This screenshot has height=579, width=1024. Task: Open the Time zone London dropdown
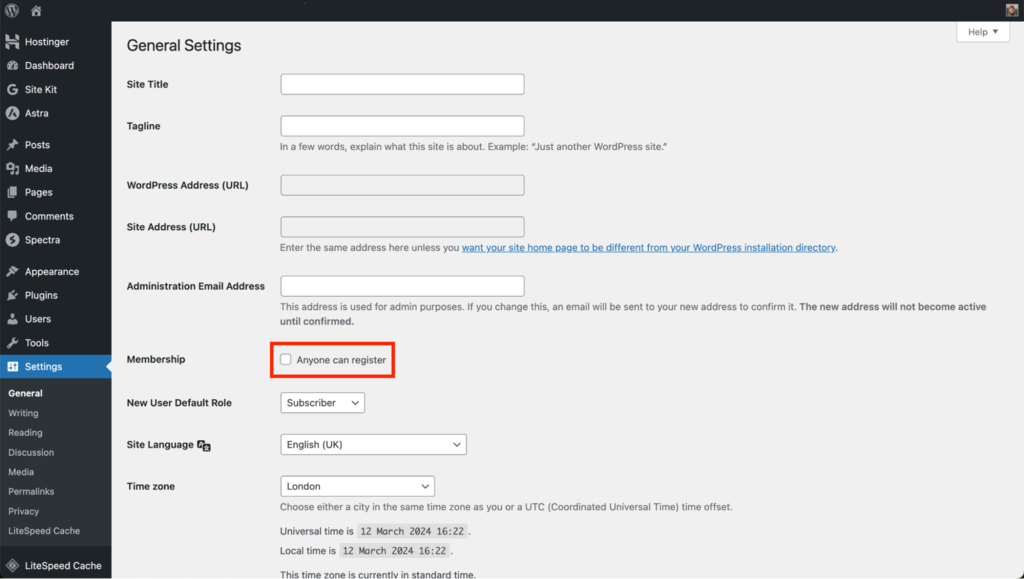click(357, 486)
